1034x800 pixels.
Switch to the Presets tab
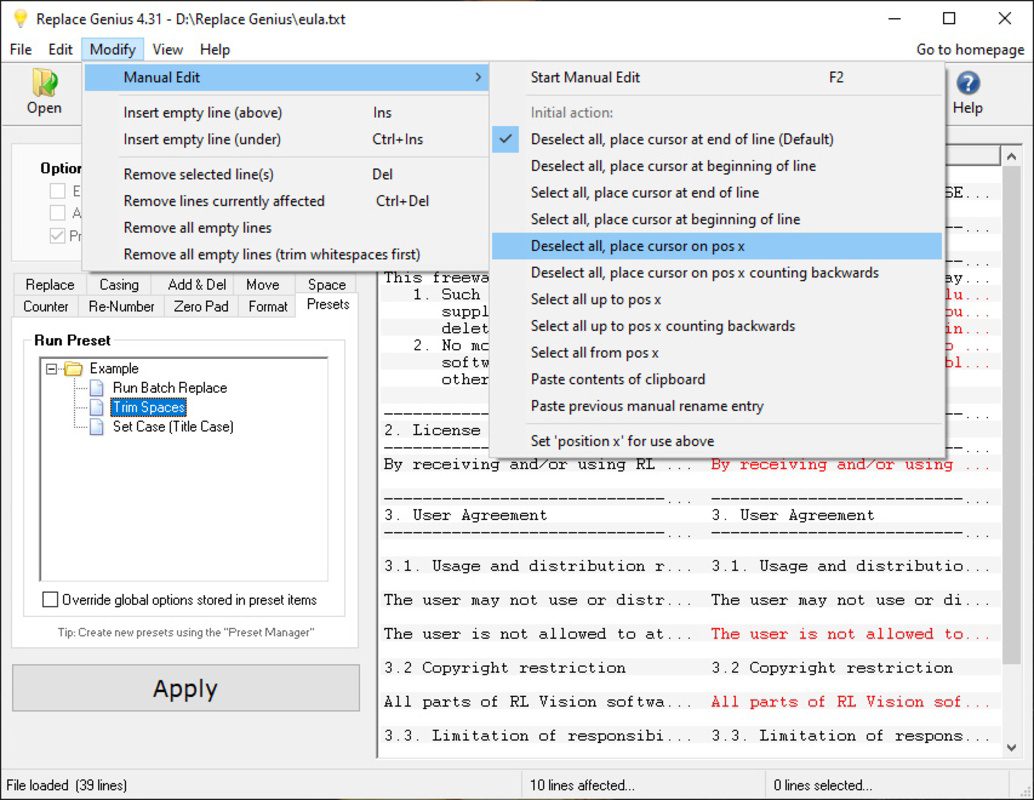328,305
